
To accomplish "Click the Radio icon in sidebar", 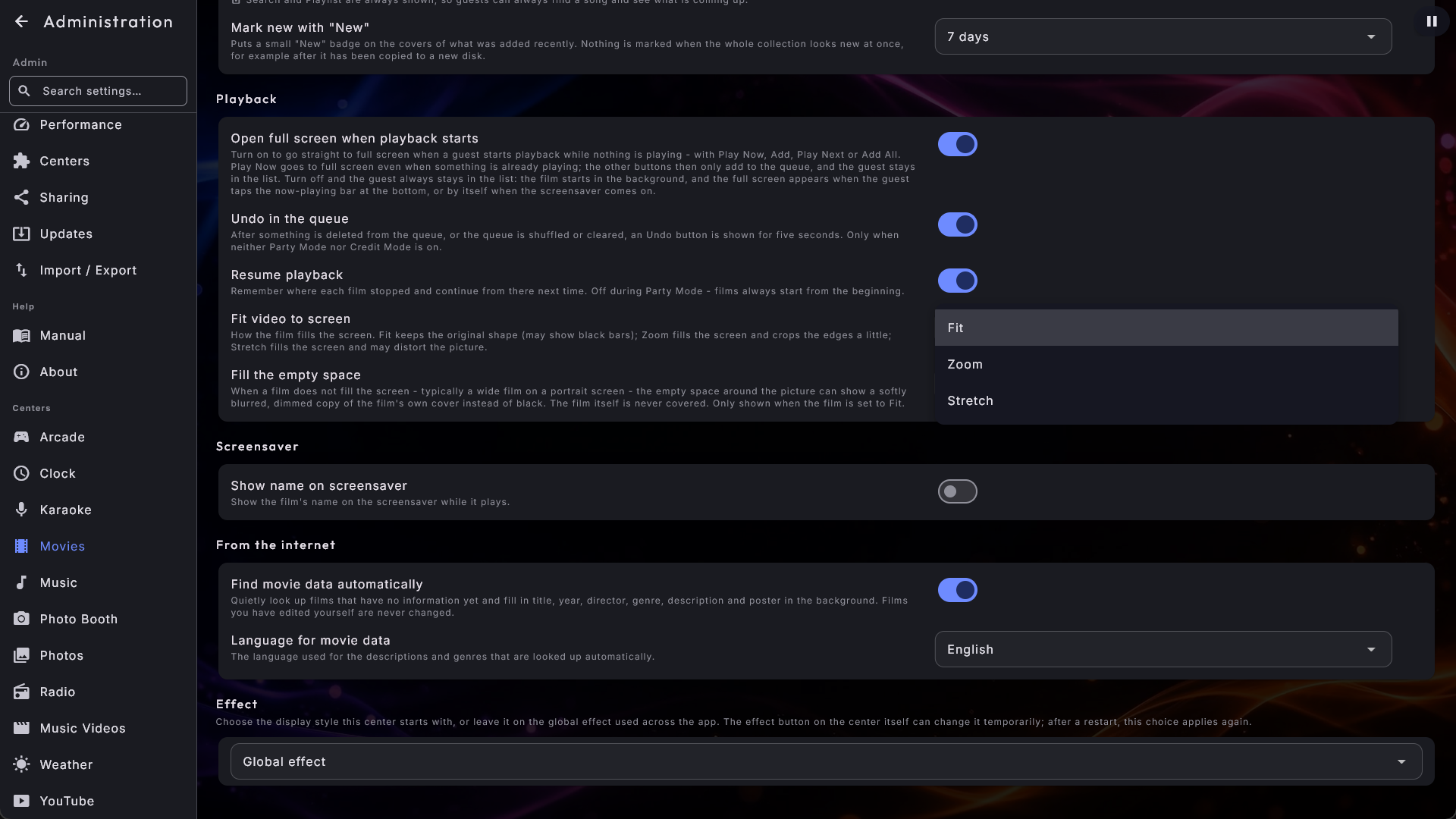I will pyautogui.click(x=21, y=692).
